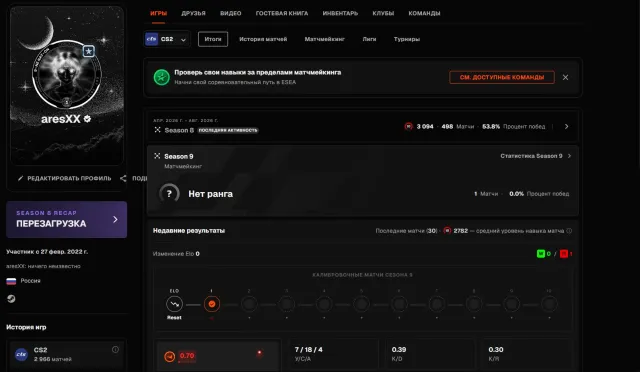Switch to the КЛУБЫ tab

[x=383, y=13]
